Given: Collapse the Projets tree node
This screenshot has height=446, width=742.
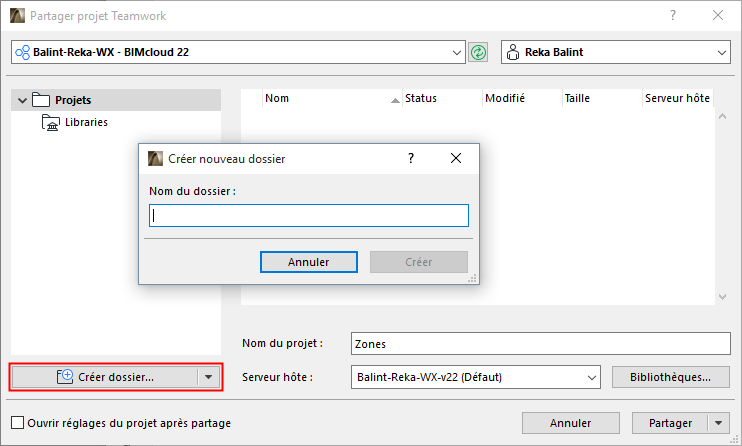Looking at the screenshot, I should coord(22,100).
